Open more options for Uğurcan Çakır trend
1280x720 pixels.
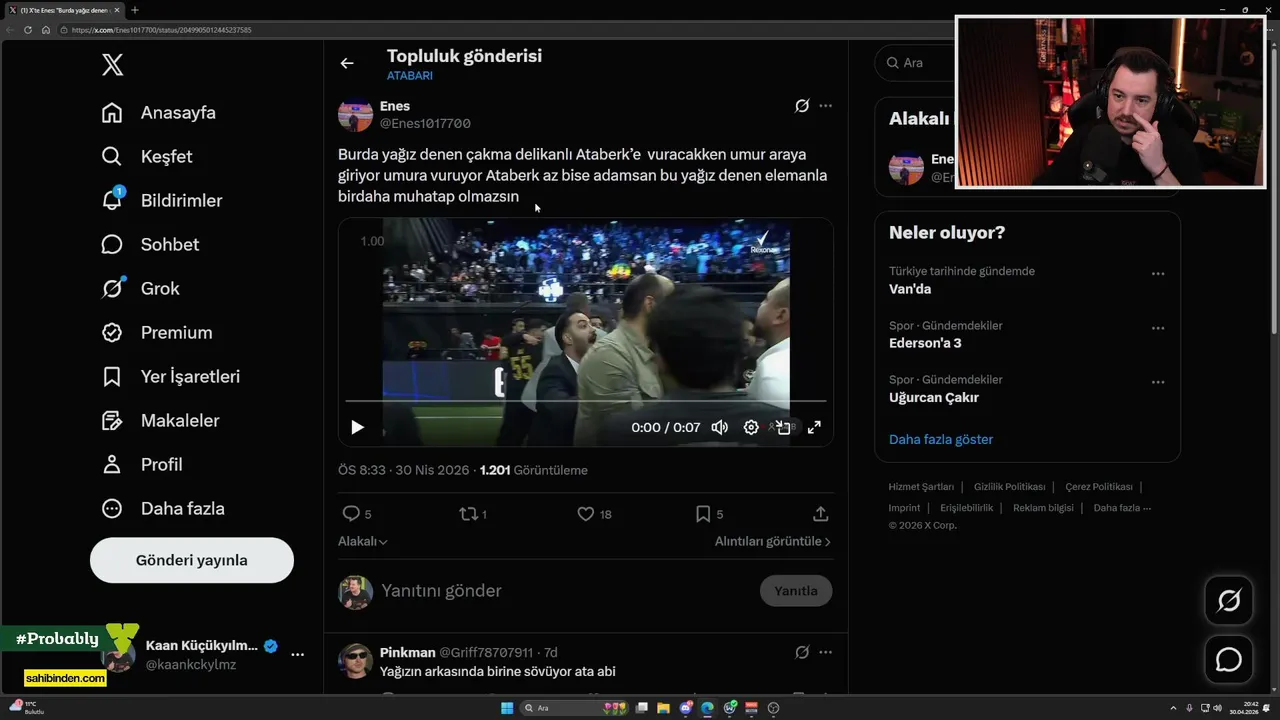pos(1158,382)
